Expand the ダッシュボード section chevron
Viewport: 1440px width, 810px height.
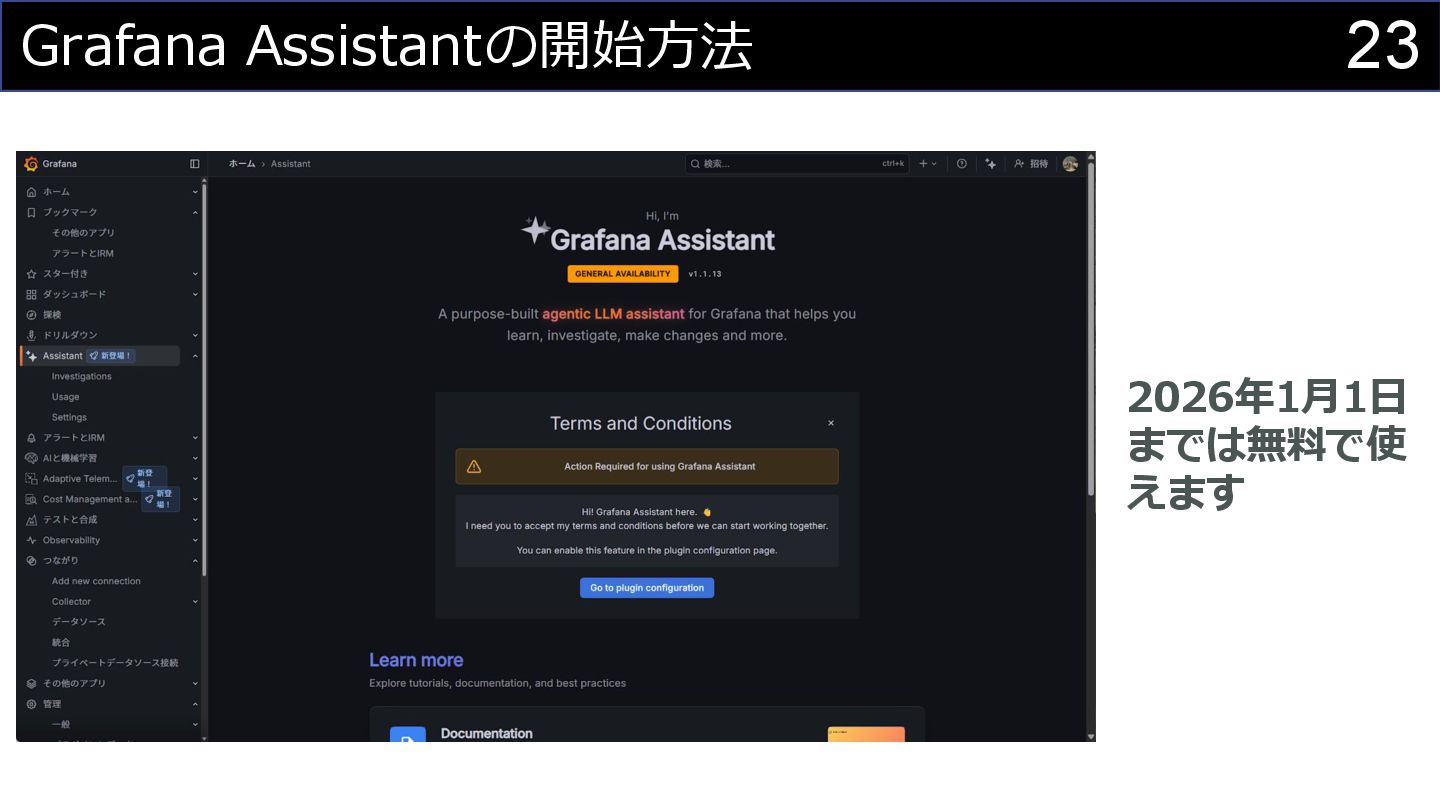(195, 294)
